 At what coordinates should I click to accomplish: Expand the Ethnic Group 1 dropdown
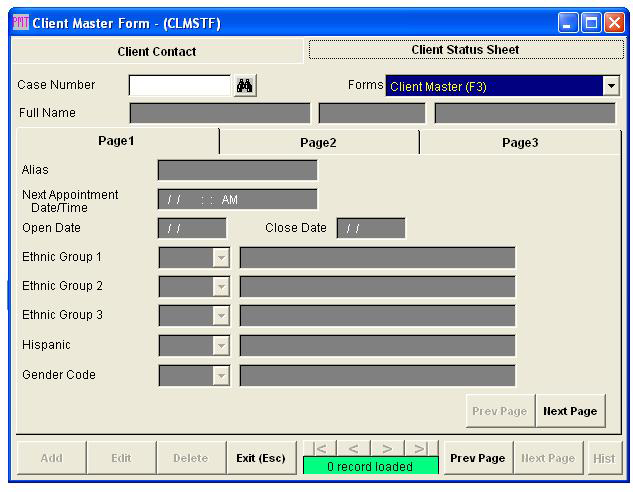pyautogui.click(x=221, y=258)
